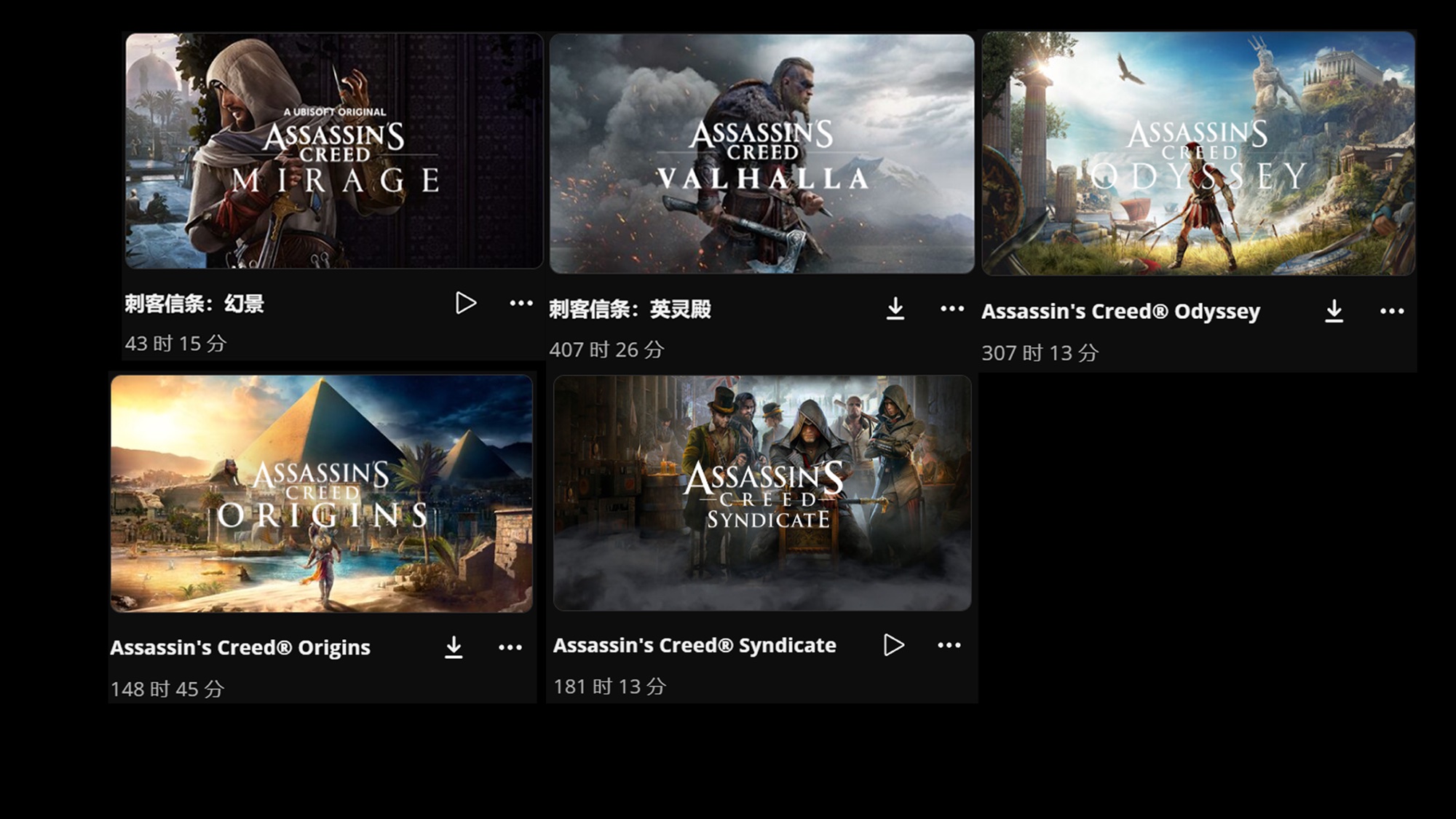Screen dimensions: 1456x819
Task: Open more options for 刺客信条:英灵殿
Action: (x=952, y=309)
